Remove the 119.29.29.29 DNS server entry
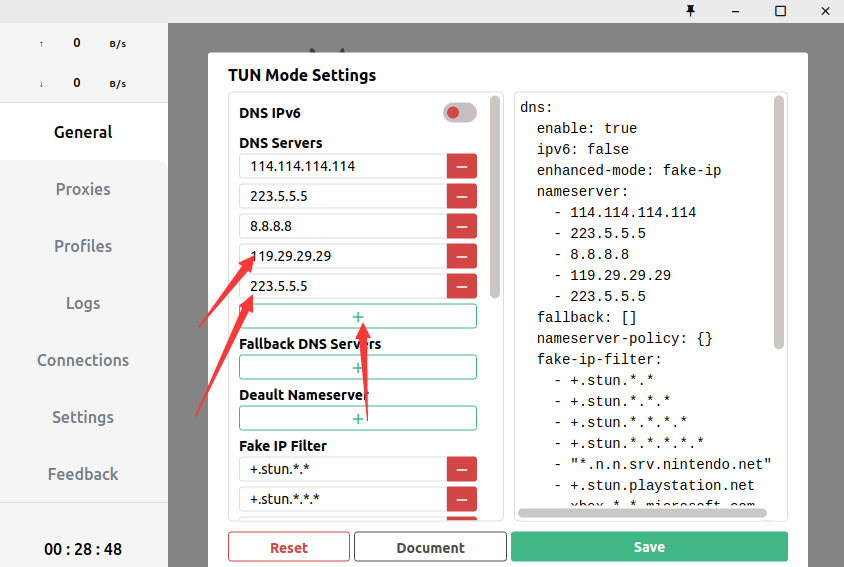This screenshot has width=844, height=567. [461, 256]
